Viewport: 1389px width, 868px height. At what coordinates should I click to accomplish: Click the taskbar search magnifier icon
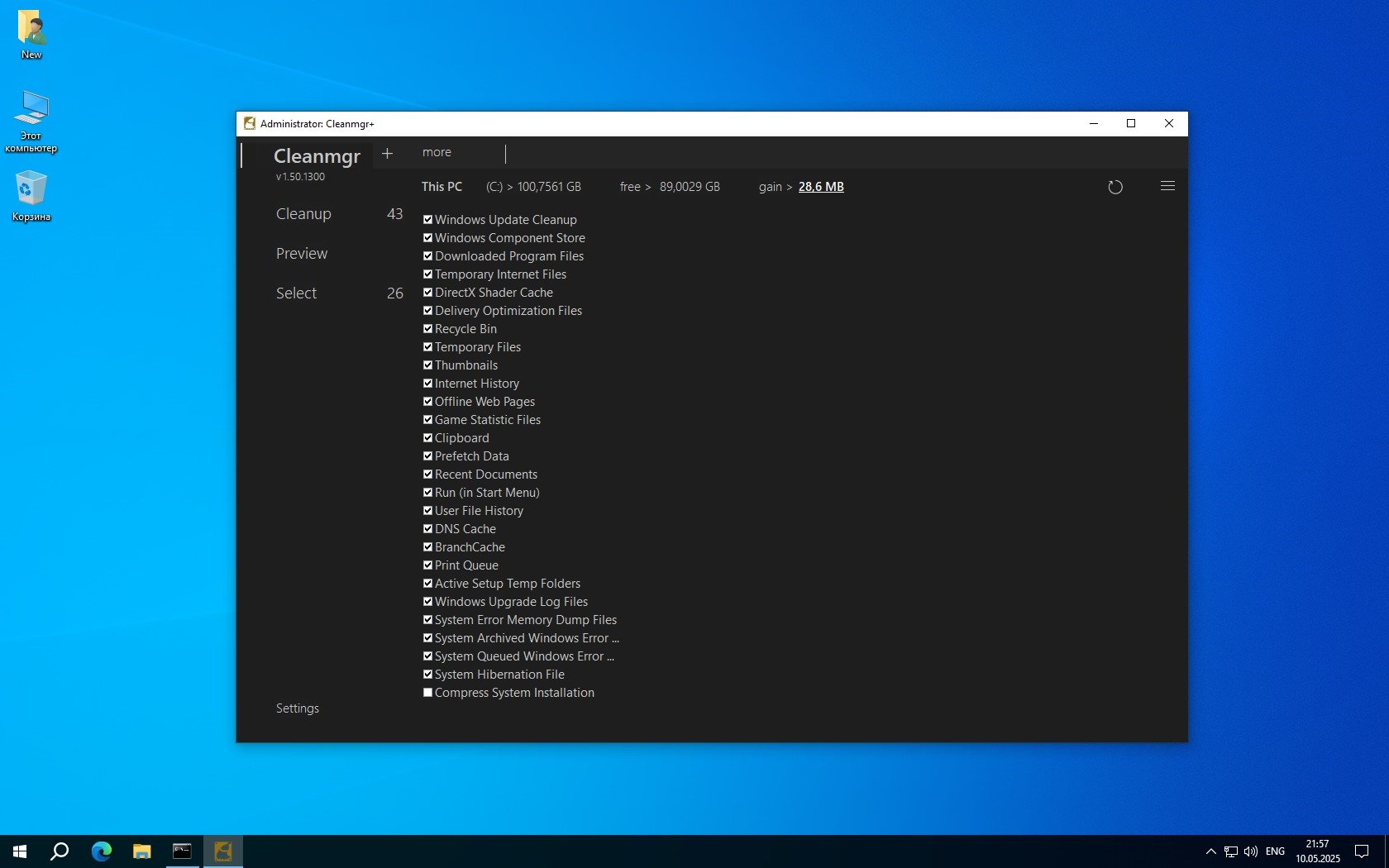(x=60, y=851)
